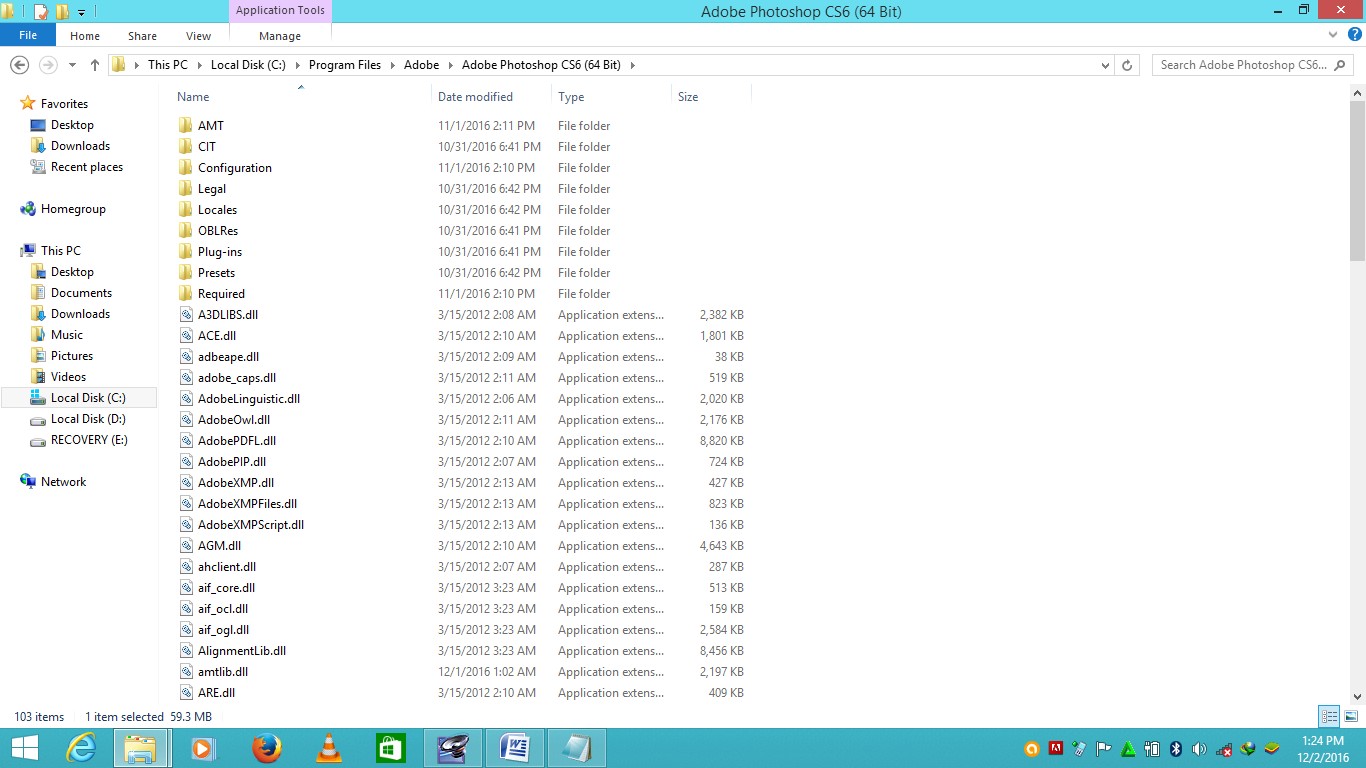The height and width of the screenshot is (768, 1366).
Task: Select the AlignmentLib.dll file
Action: 242,651
